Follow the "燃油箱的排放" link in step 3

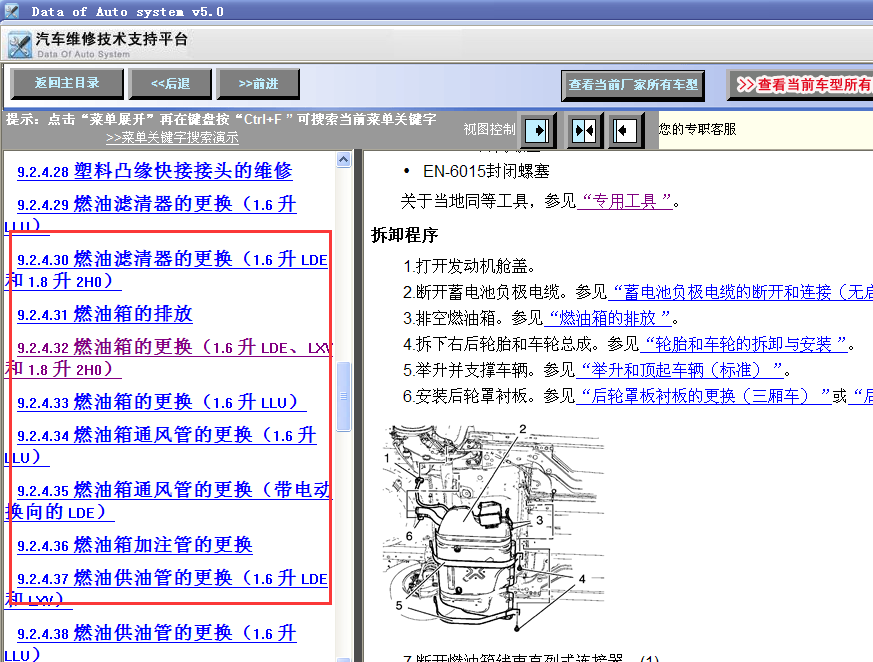(x=607, y=318)
